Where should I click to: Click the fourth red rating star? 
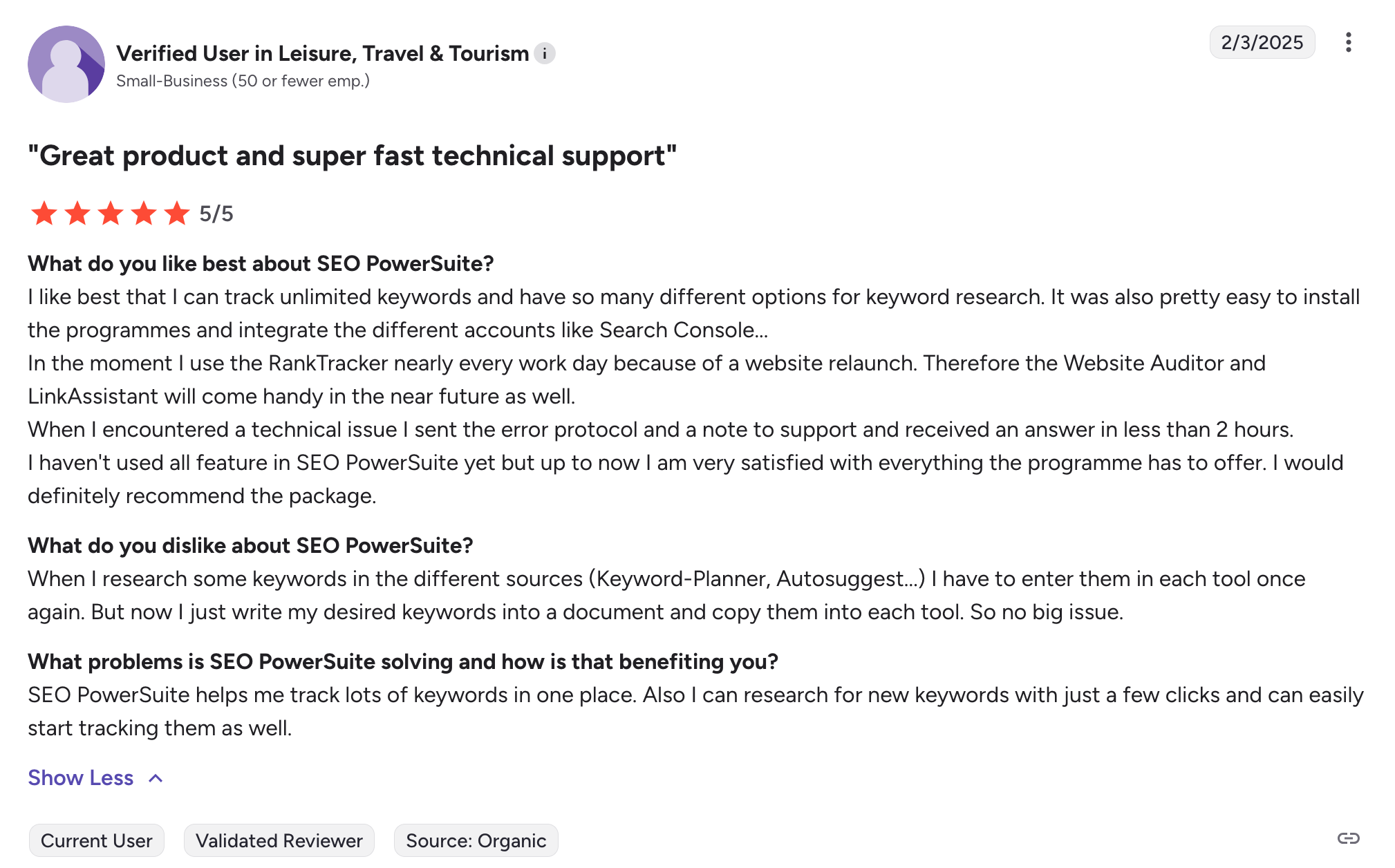(x=144, y=214)
